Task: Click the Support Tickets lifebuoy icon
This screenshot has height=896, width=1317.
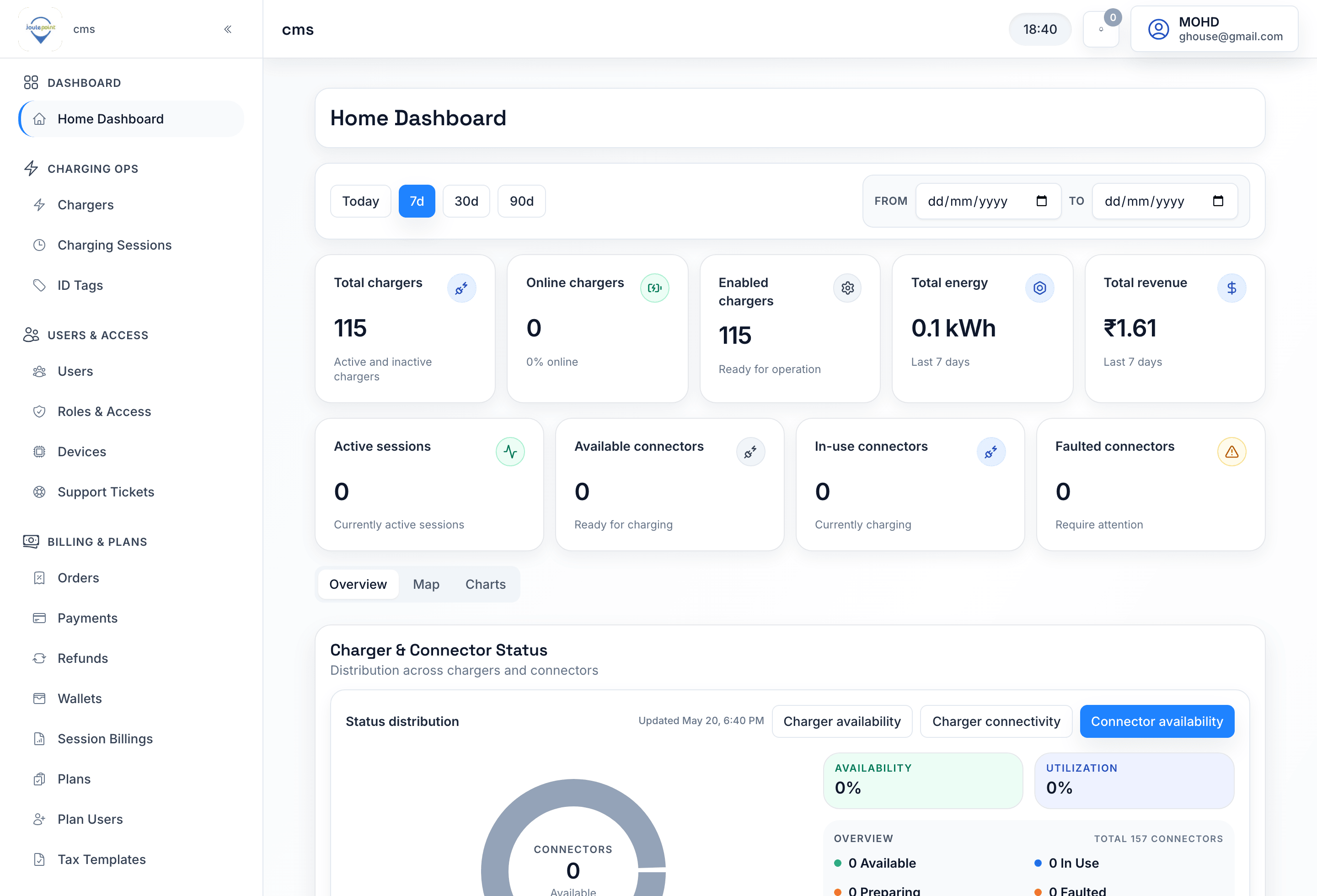Action: click(x=39, y=491)
